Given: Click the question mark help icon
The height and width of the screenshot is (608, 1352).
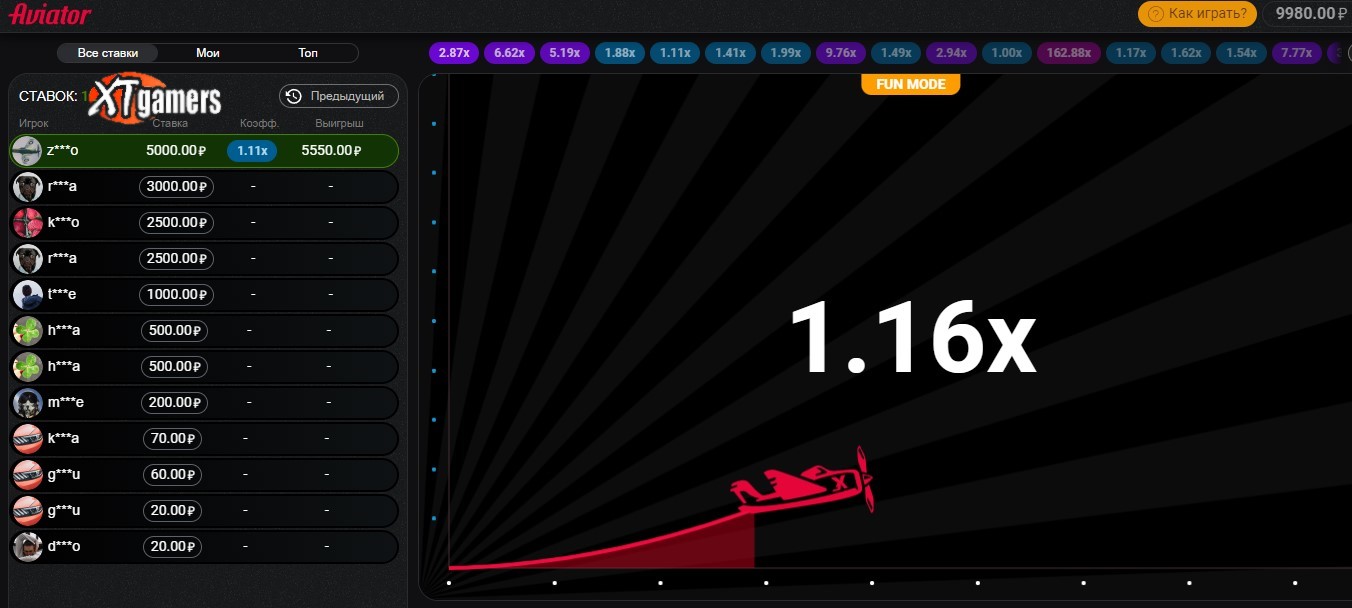Looking at the screenshot, I should [1156, 13].
